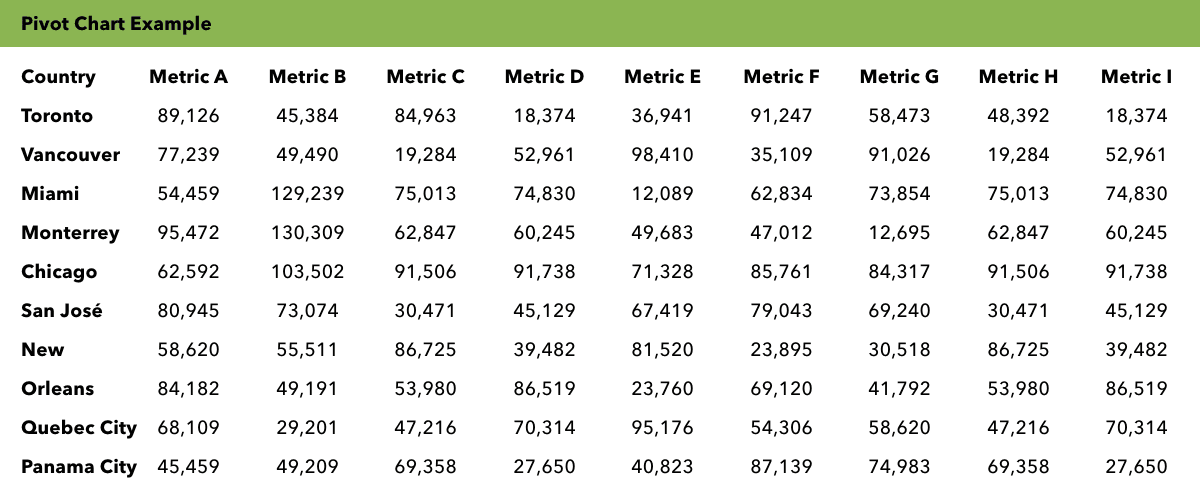Click the Quebec City row label
The height and width of the screenshot is (500, 1200).
(x=78, y=428)
